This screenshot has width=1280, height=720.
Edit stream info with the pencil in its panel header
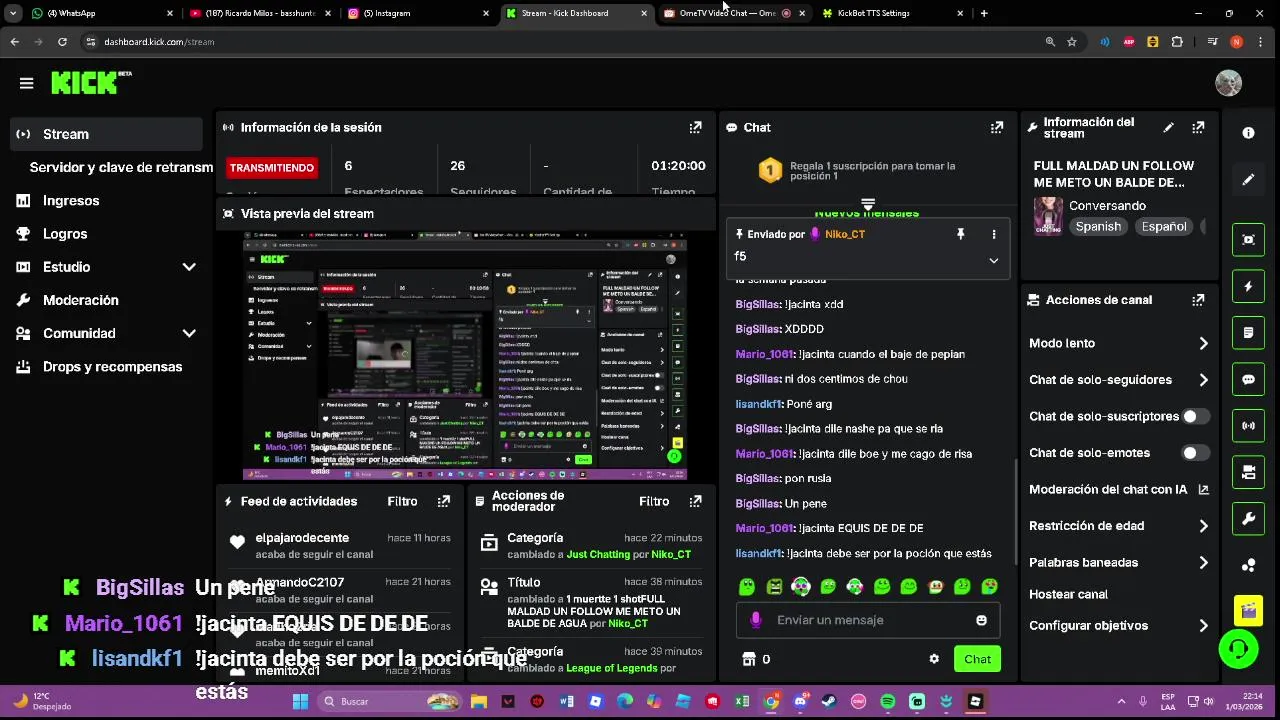[x=1168, y=127]
